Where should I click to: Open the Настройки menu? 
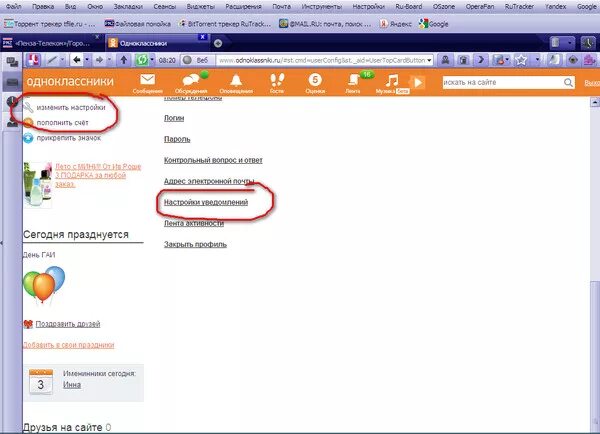click(x=368, y=7)
